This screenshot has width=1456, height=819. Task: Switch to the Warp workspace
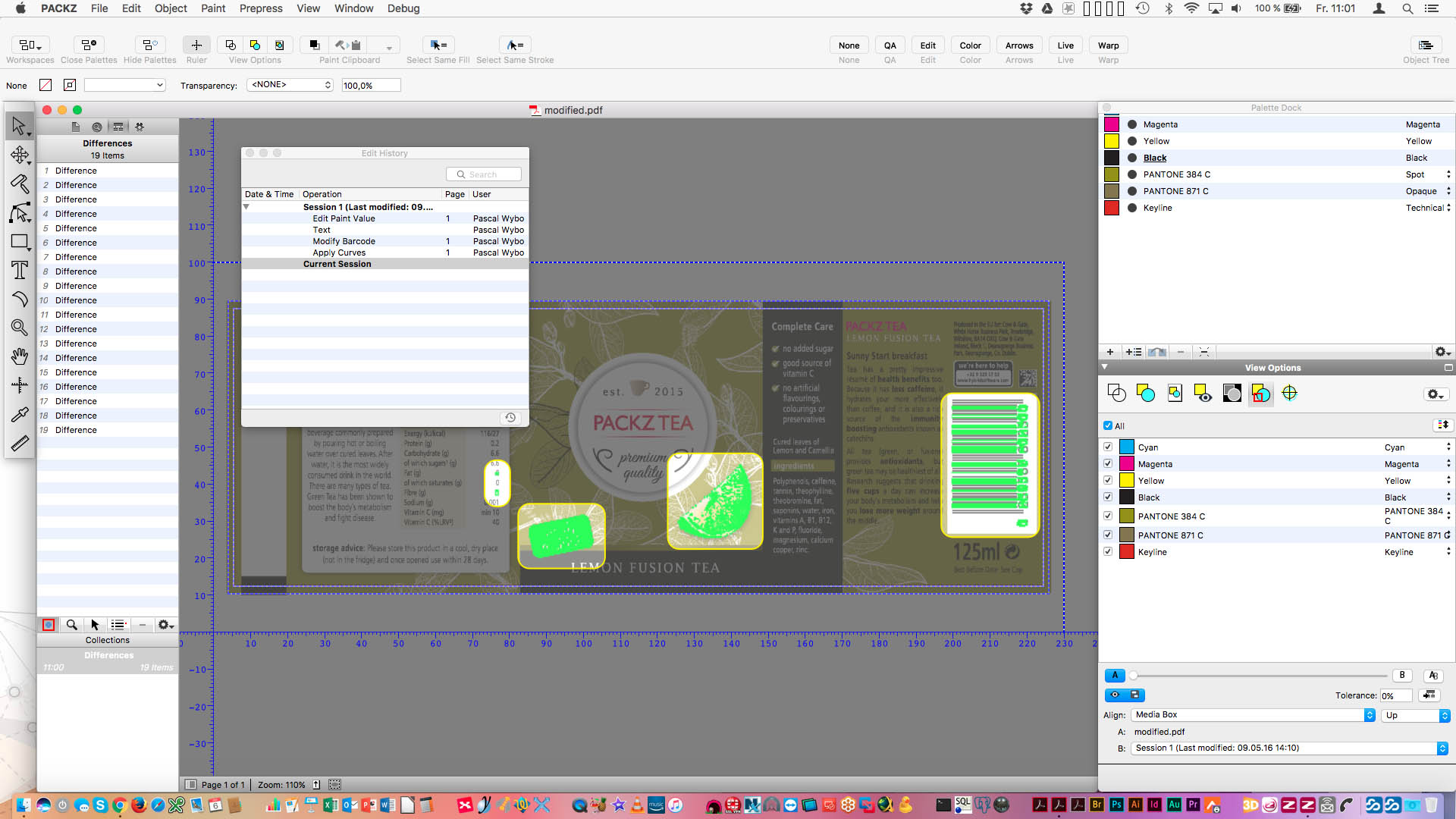(x=1109, y=45)
